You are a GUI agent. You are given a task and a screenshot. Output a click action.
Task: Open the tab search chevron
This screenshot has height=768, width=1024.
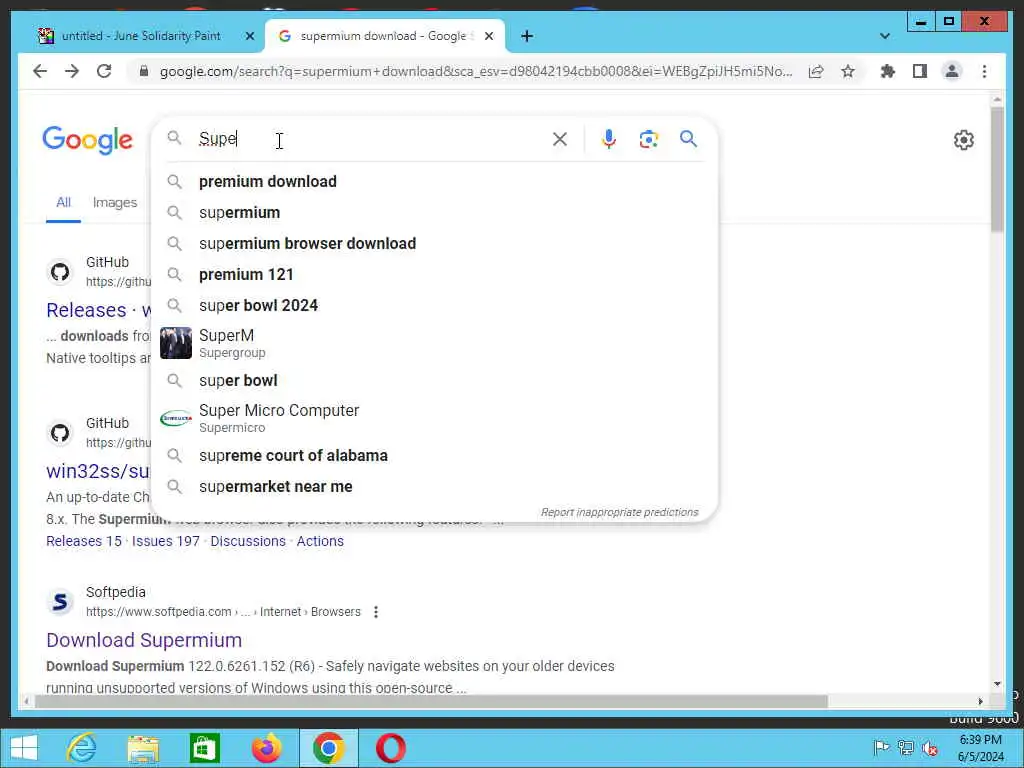click(x=885, y=36)
